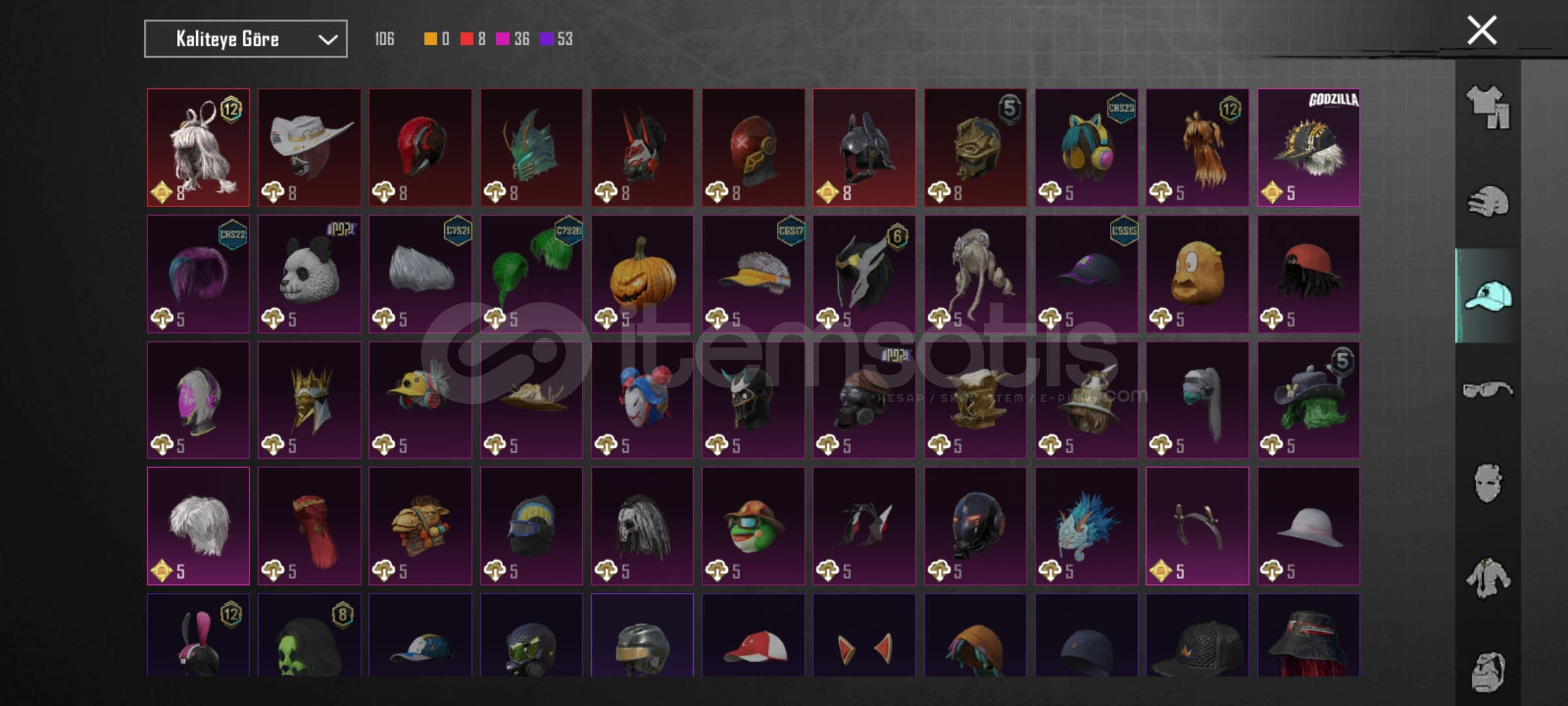This screenshot has width=1568, height=706.
Task: Select the pumpkin head item
Action: (x=642, y=274)
